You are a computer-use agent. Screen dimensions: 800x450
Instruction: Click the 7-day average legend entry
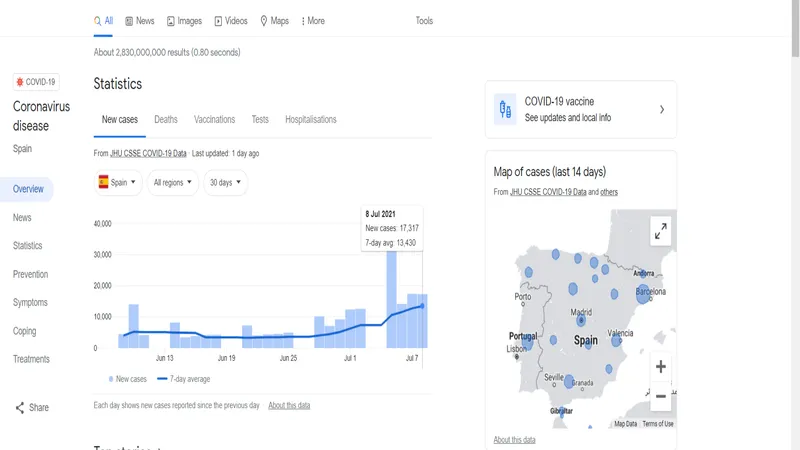click(x=184, y=379)
